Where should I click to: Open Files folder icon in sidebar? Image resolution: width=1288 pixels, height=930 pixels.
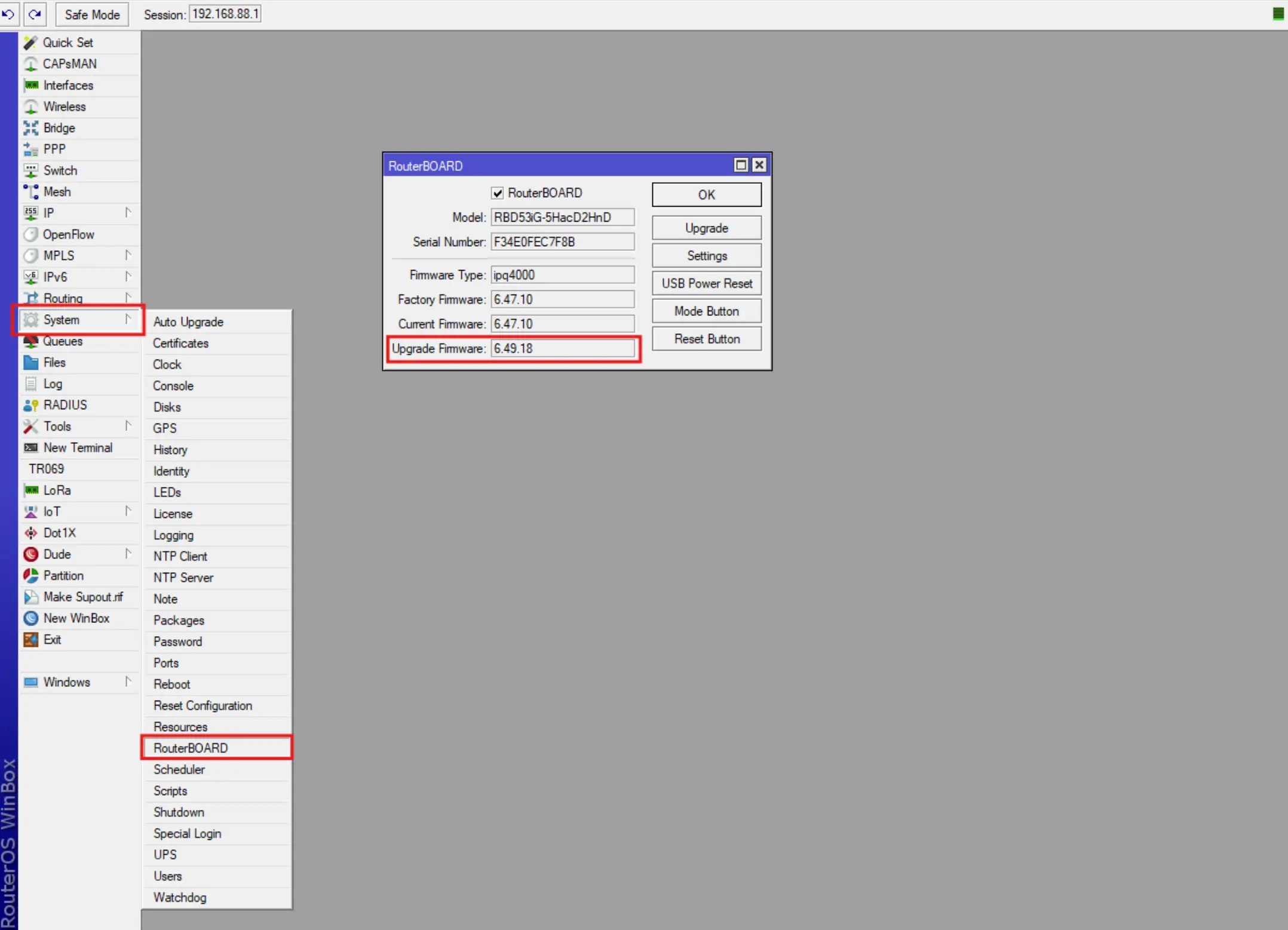(30, 363)
